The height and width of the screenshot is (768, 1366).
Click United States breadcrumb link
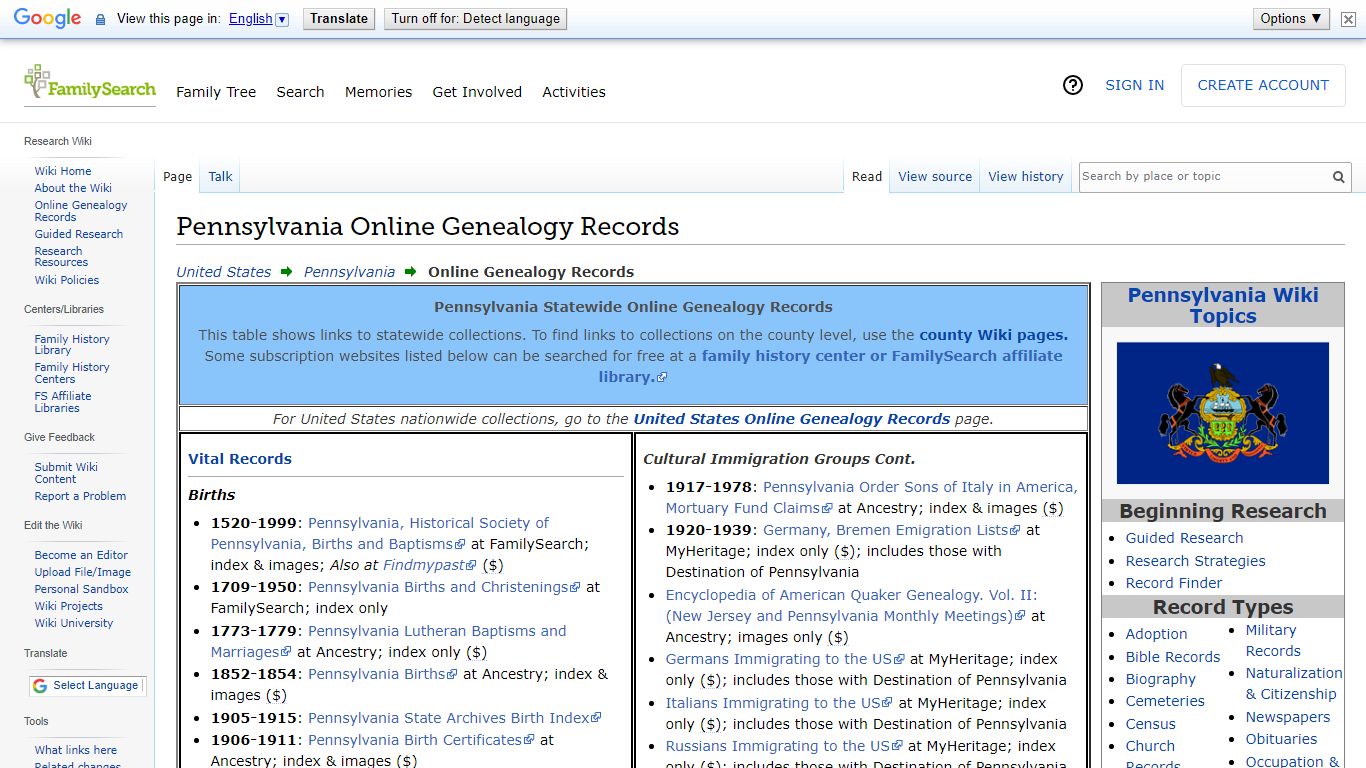[224, 272]
